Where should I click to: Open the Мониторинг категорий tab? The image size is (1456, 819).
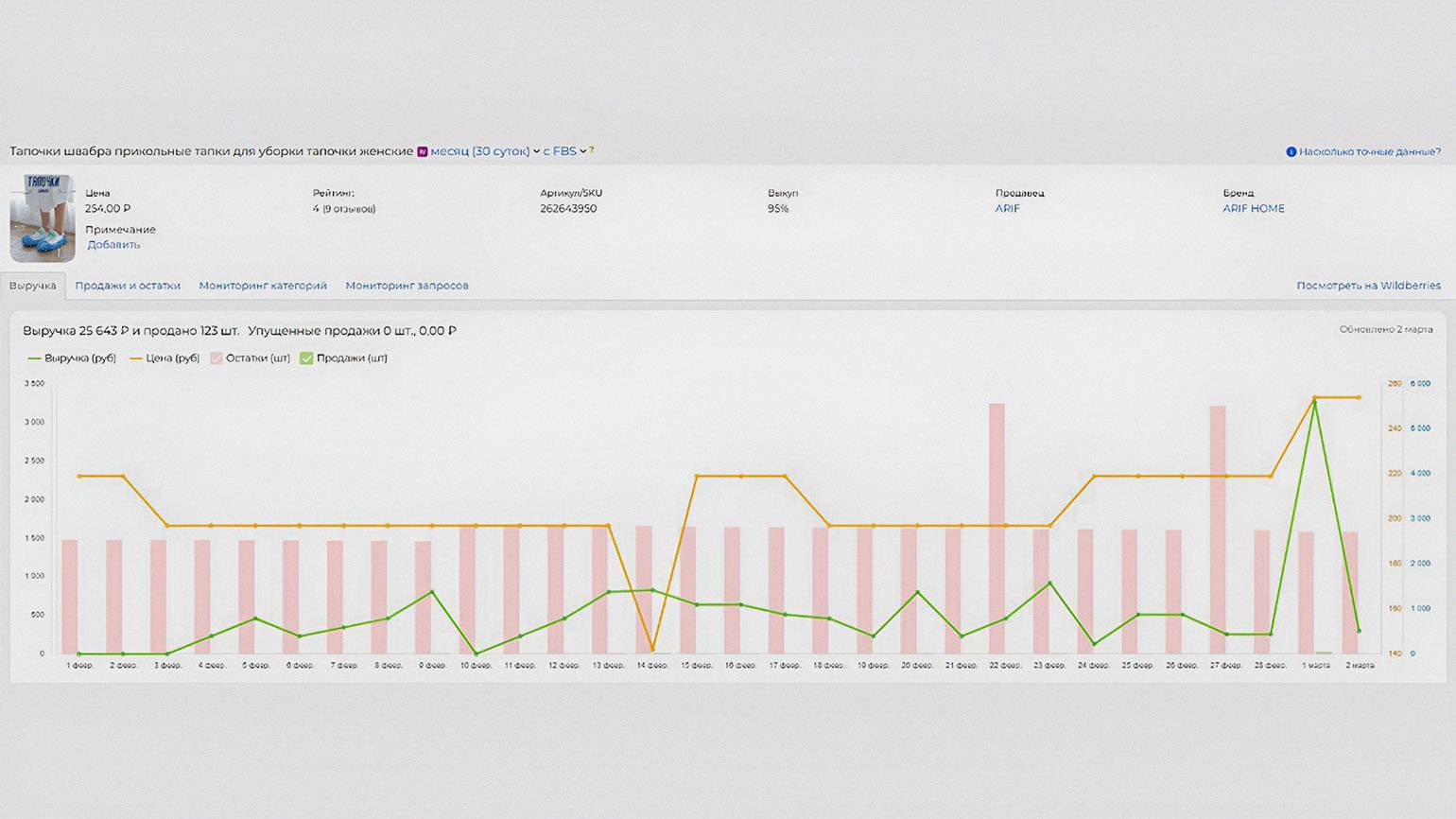[x=263, y=286]
